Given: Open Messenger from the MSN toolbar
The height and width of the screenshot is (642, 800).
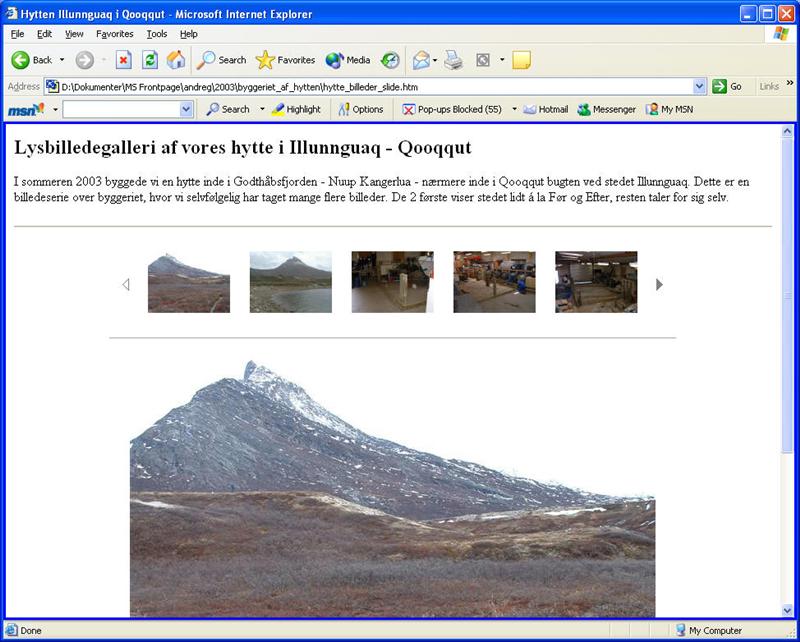Looking at the screenshot, I should (607, 109).
